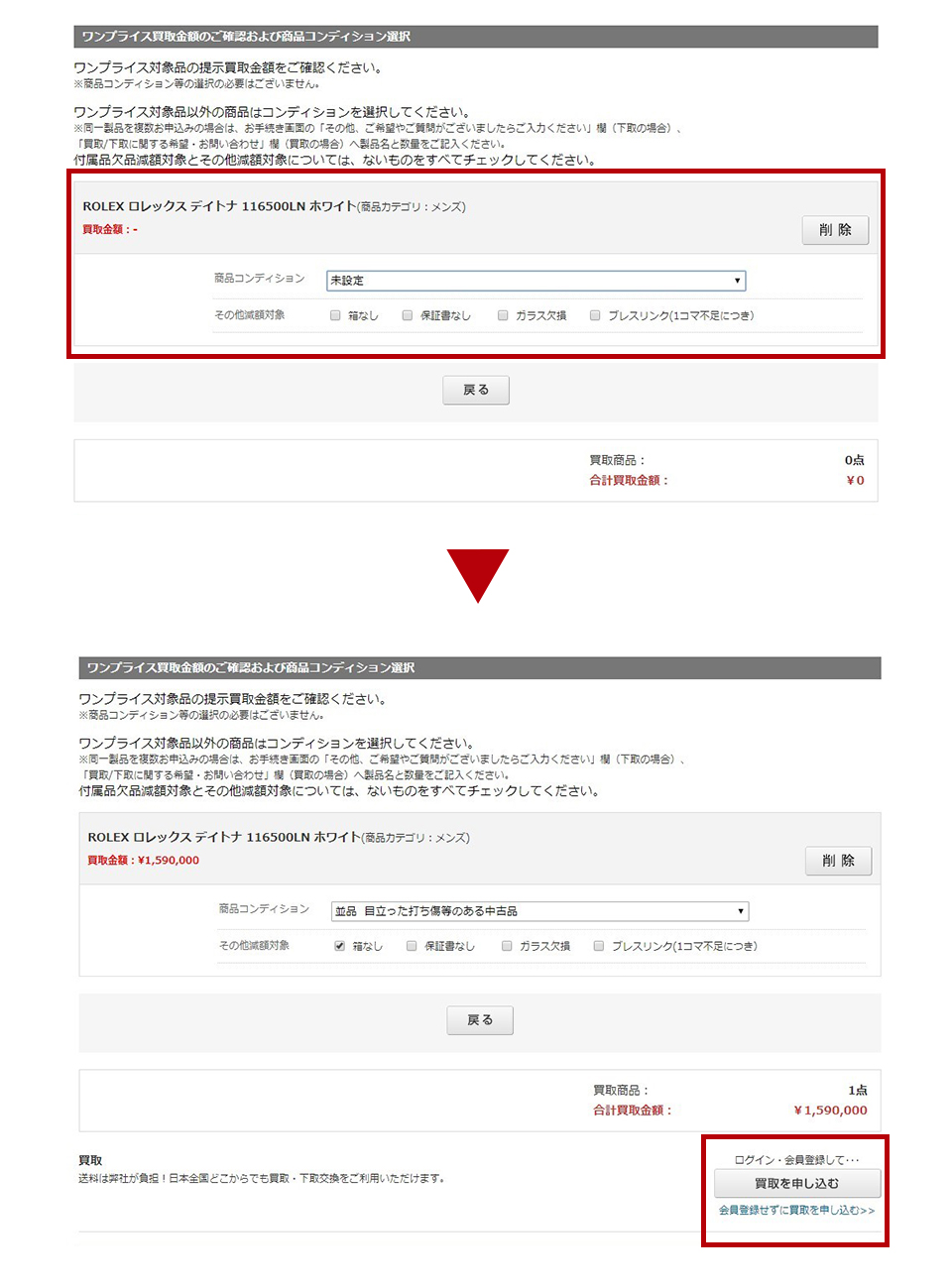952x1288 pixels.
Task: Click the ¥0 total amount in upper summary
Action: click(x=855, y=480)
